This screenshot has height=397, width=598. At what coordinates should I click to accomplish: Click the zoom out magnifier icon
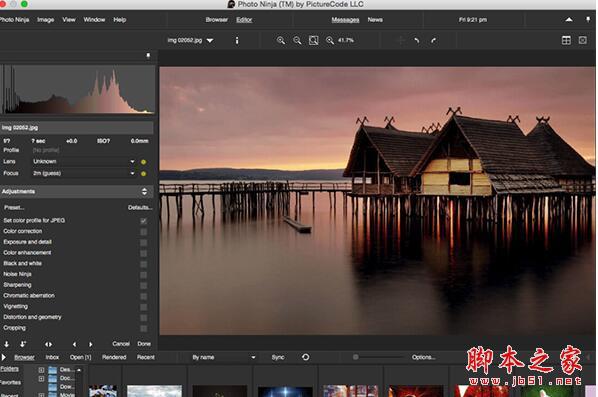click(x=297, y=40)
